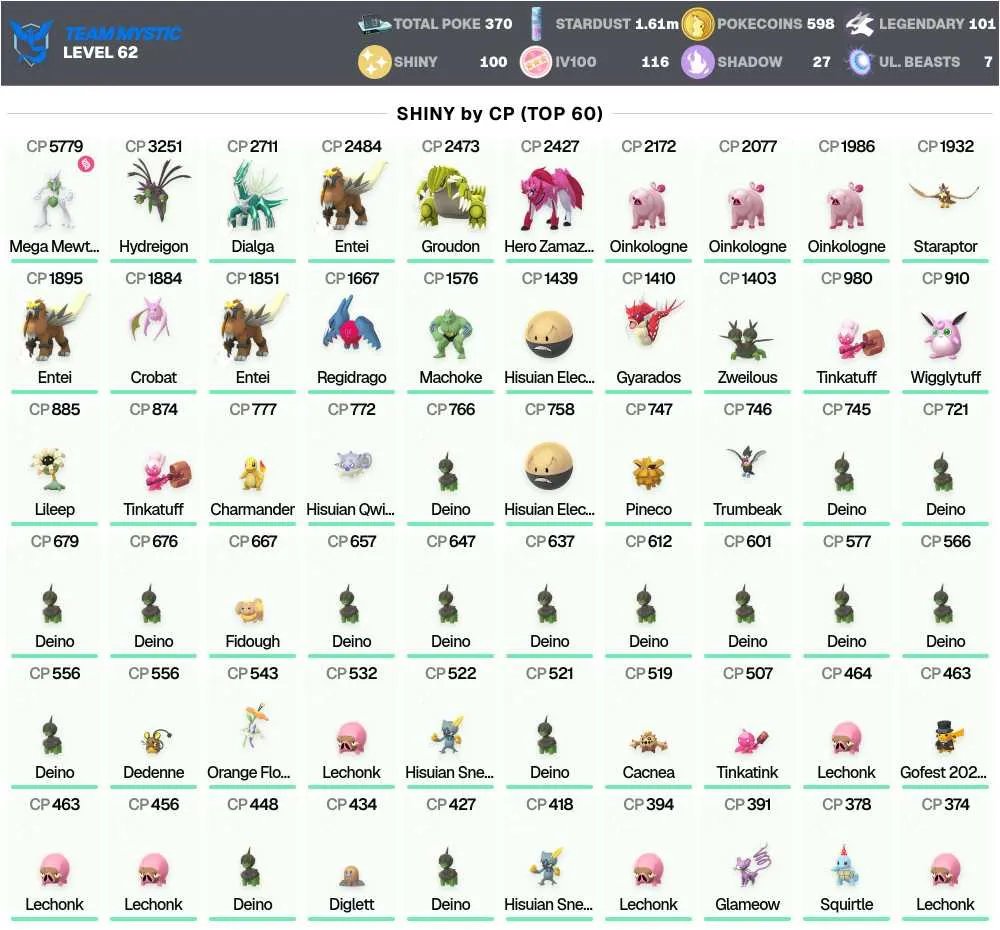Click the Ultra Beasts wormhole icon
Image resolution: width=1000 pixels, height=930 pixels.
(860, 62)
